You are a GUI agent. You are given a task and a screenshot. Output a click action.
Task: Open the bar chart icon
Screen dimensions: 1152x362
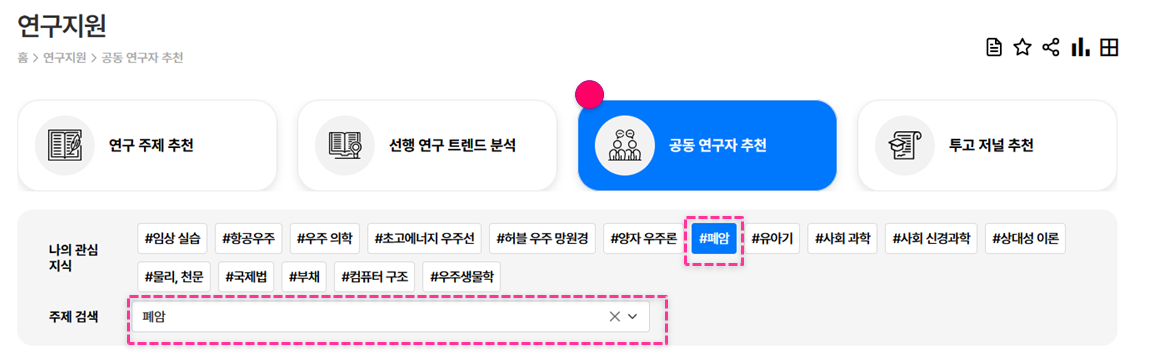[1080, 48]
